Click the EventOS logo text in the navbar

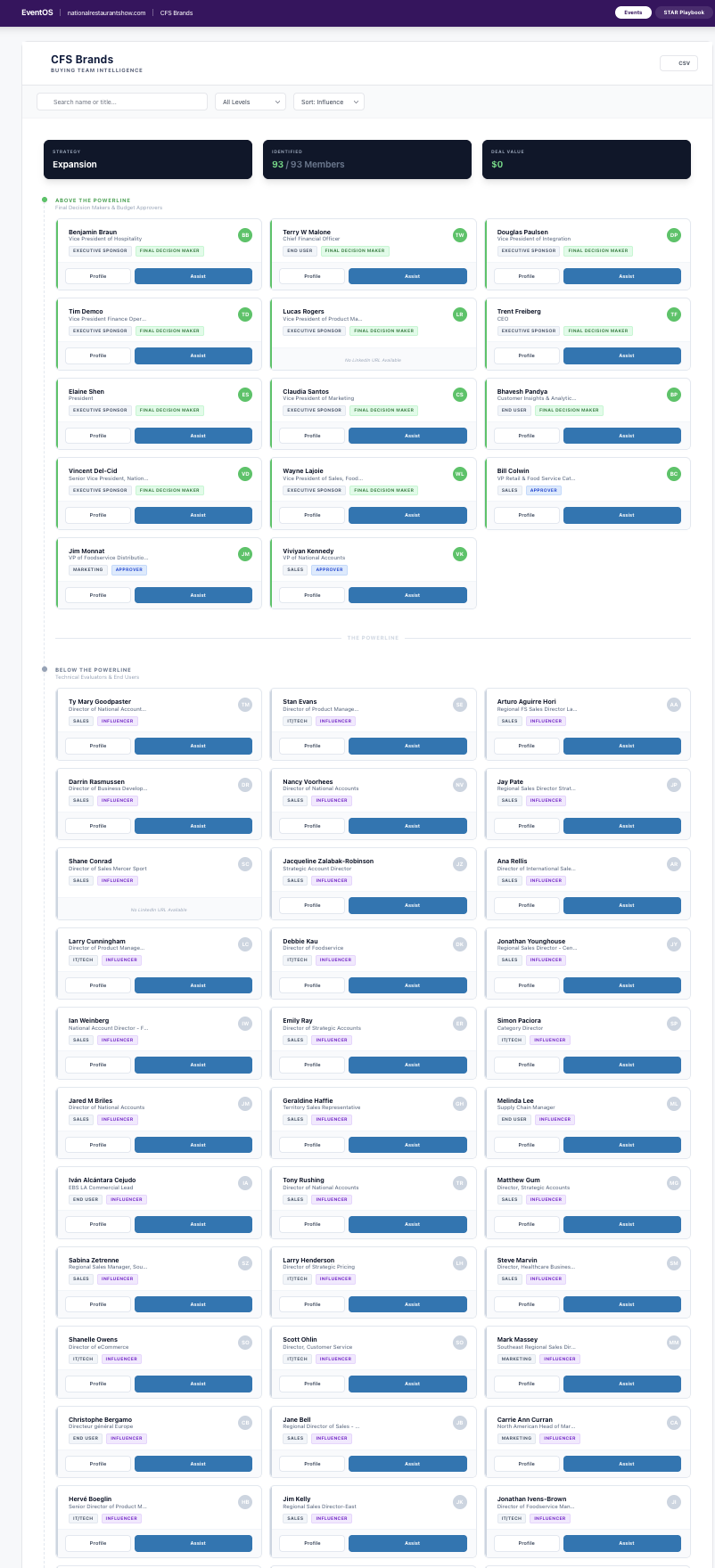[37, 12]
